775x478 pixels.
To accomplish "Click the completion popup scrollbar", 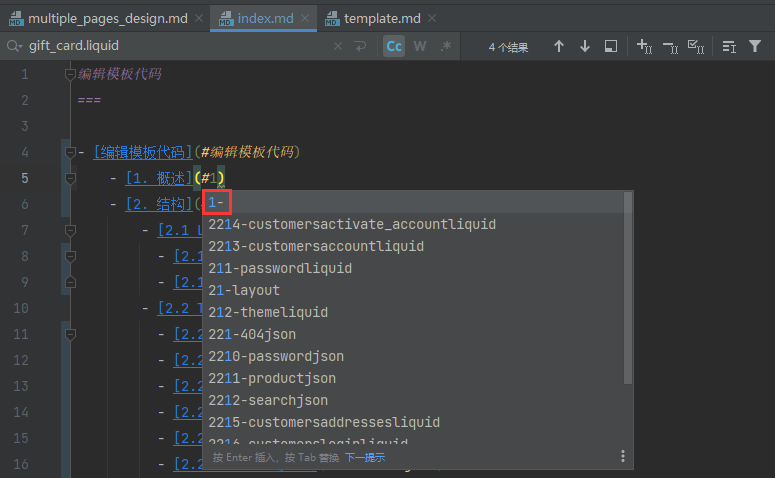I will [x=628, y=290].
